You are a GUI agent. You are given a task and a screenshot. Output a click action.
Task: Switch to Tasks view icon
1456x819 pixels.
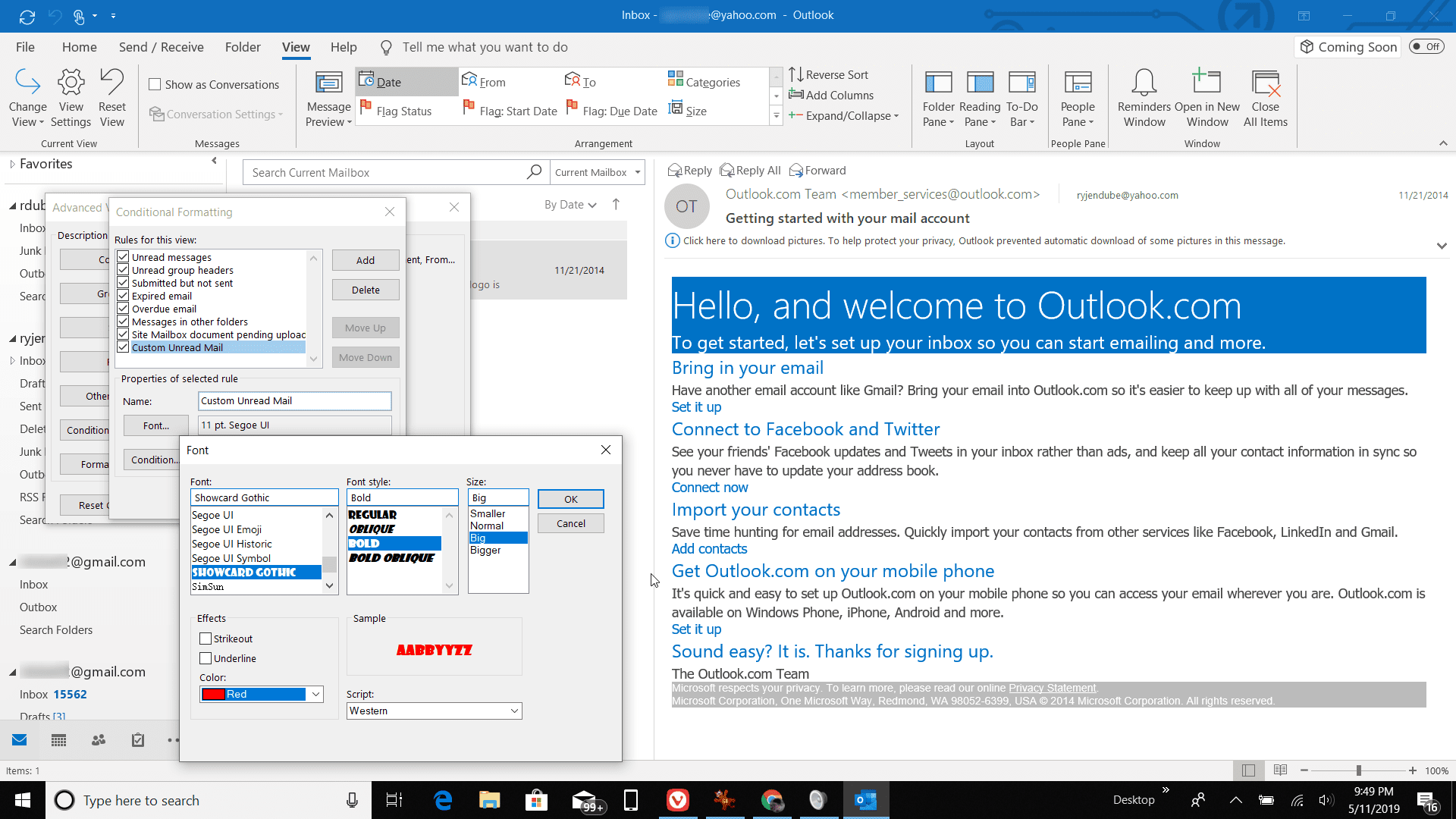pyautogui.click(x=138, y=740)
